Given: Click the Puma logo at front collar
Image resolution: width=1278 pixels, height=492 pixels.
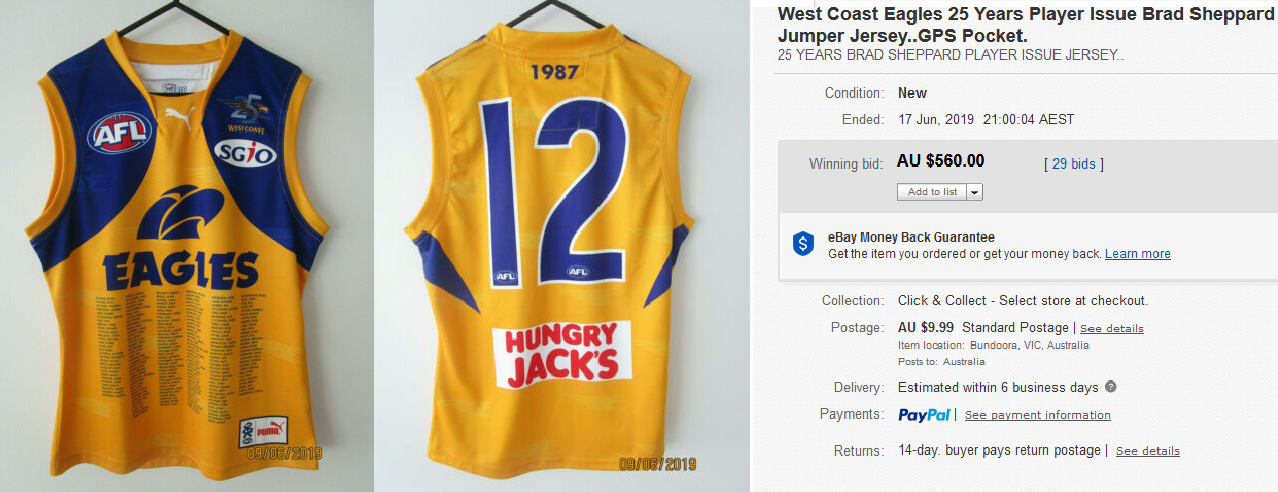Looking at the screenshot, I should pos(180,115).
